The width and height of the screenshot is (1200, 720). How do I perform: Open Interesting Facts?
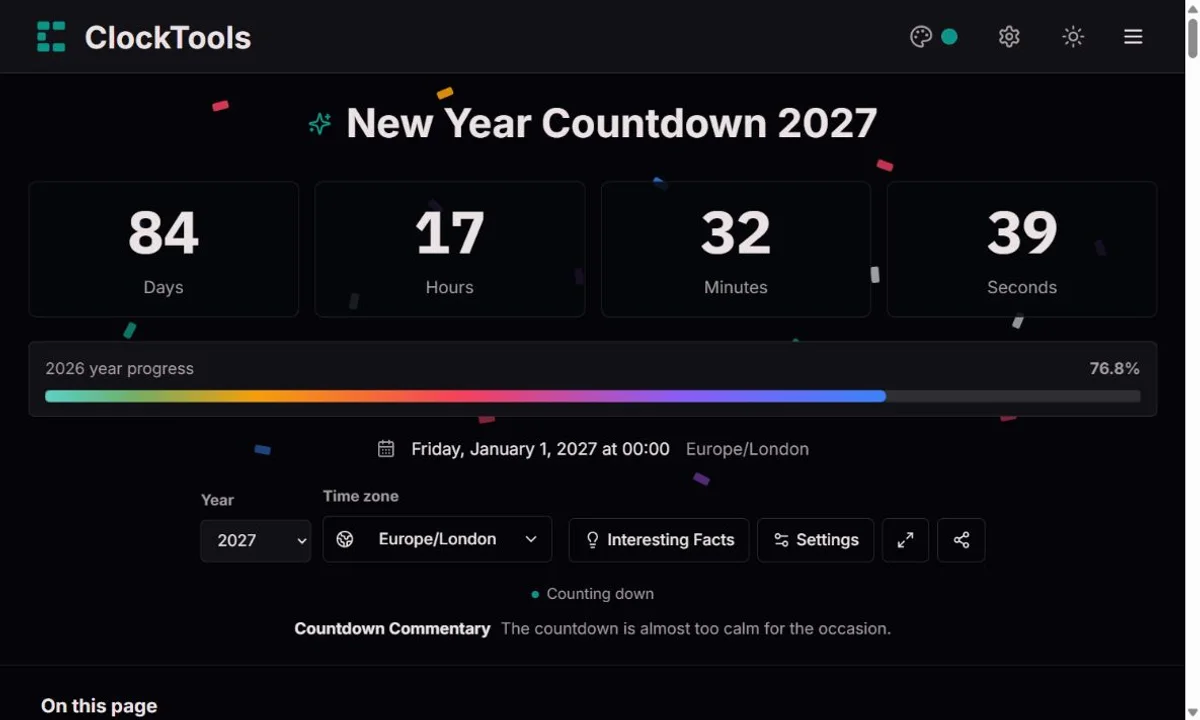(659, 540)
